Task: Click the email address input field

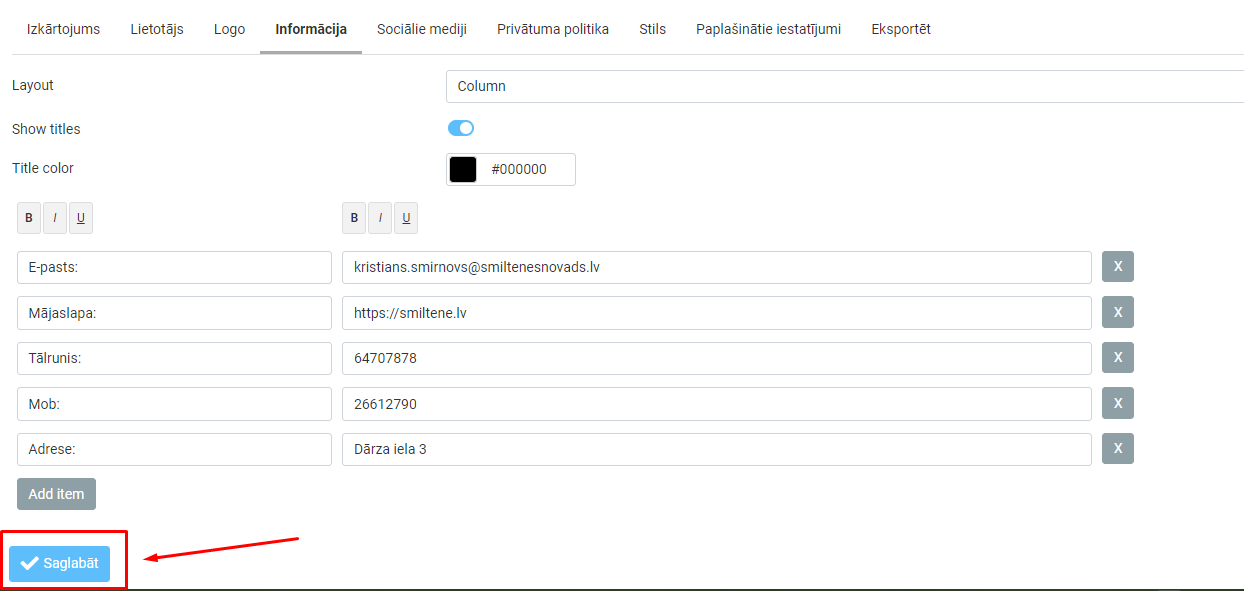Action: click(716, 267)
